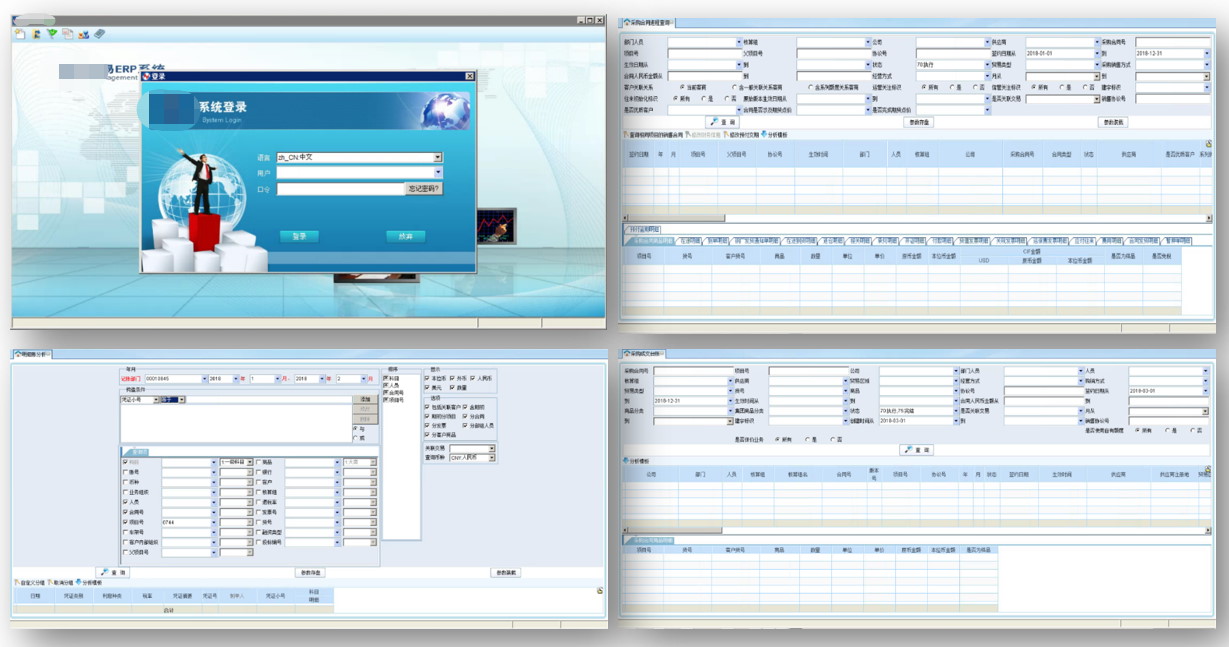Open the 语言 language dropdown in login dialog

pyautogui.click(x=437, y=158)
